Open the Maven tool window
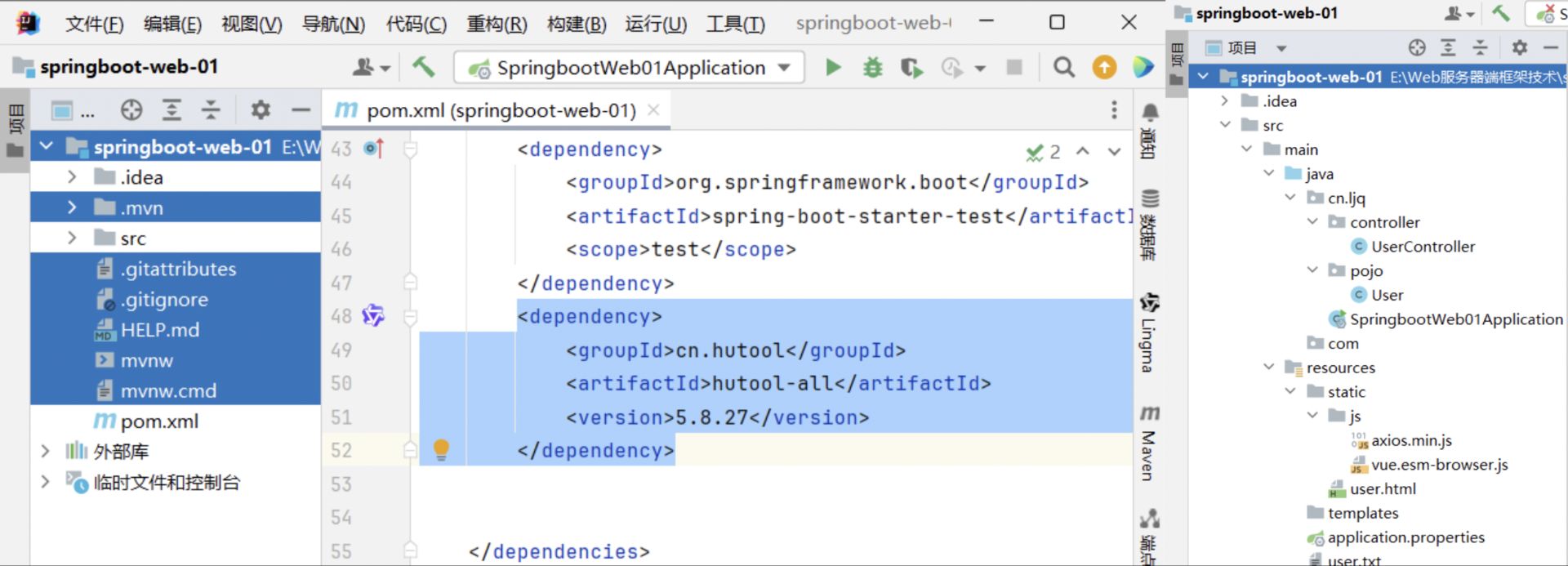Screen dimensions: 1568x566 click(1150, 443)
